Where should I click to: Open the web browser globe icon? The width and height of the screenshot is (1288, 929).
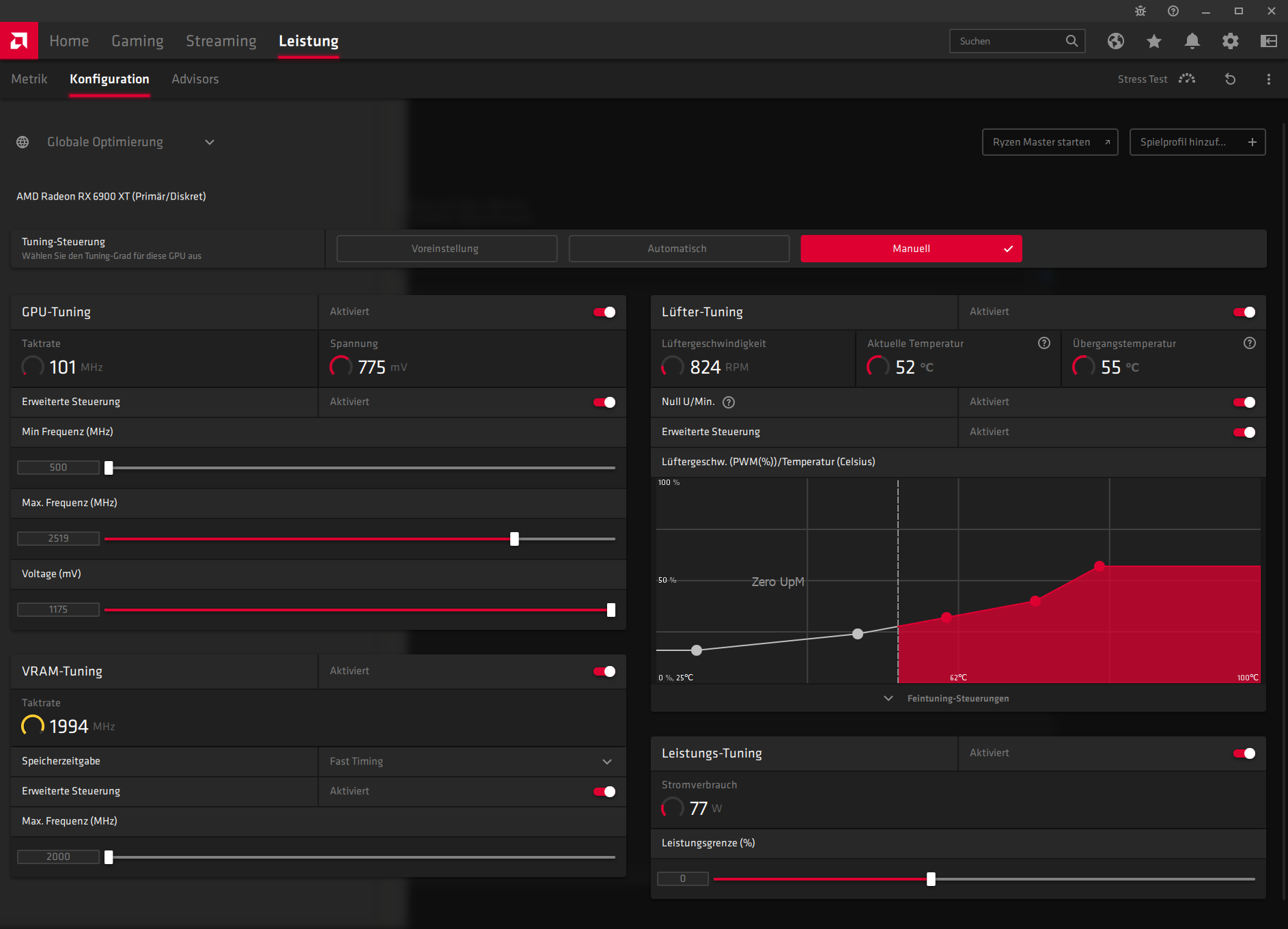tap(1116, 41)
